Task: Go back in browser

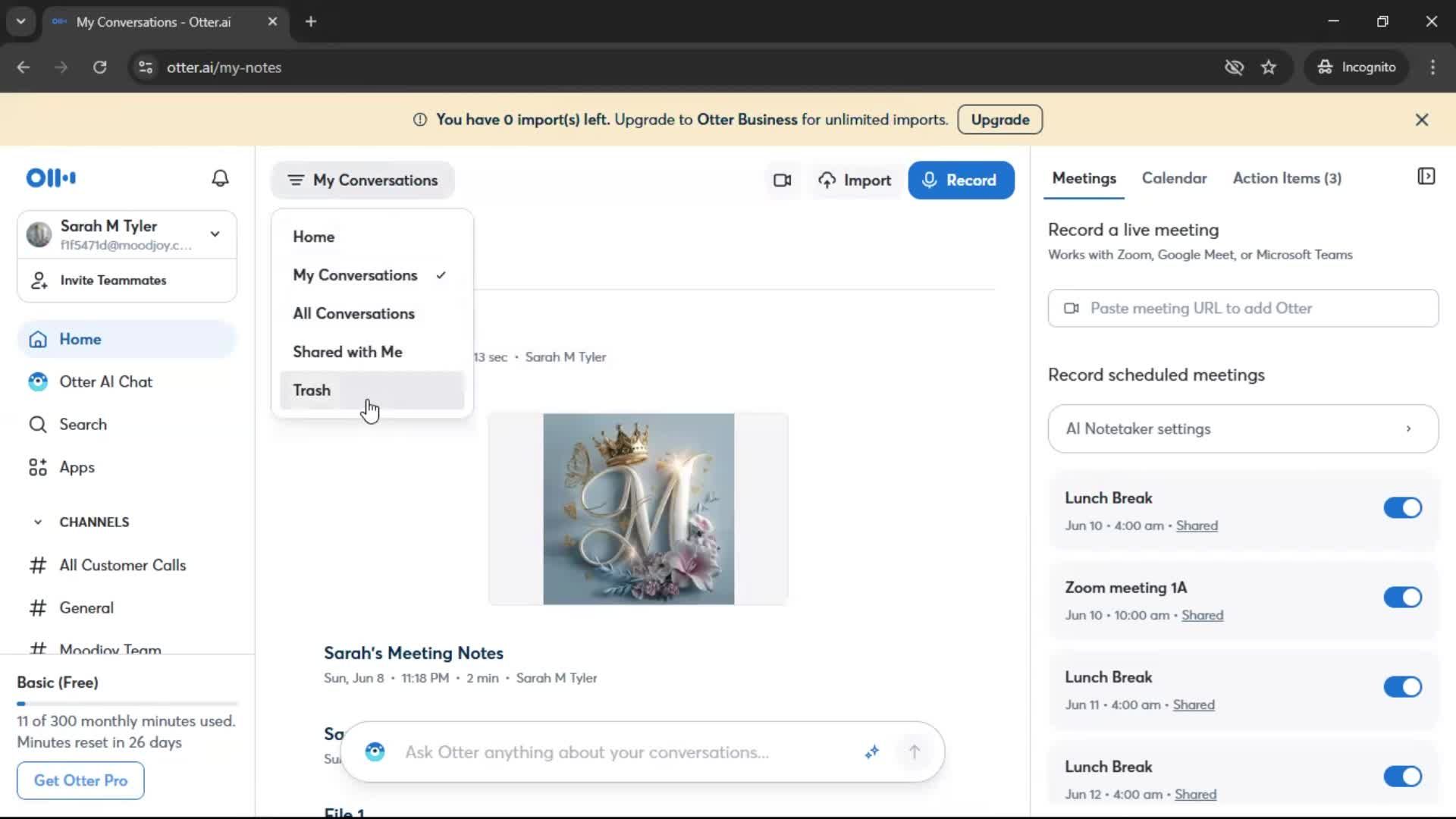Action: [x=24, y=67]
